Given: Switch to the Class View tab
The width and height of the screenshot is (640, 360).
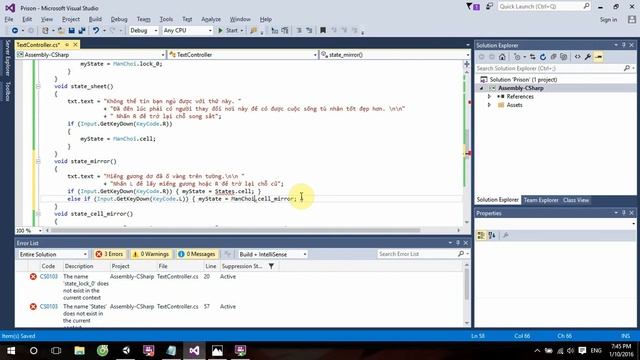Looking at the screenshot, I should 576,200.
